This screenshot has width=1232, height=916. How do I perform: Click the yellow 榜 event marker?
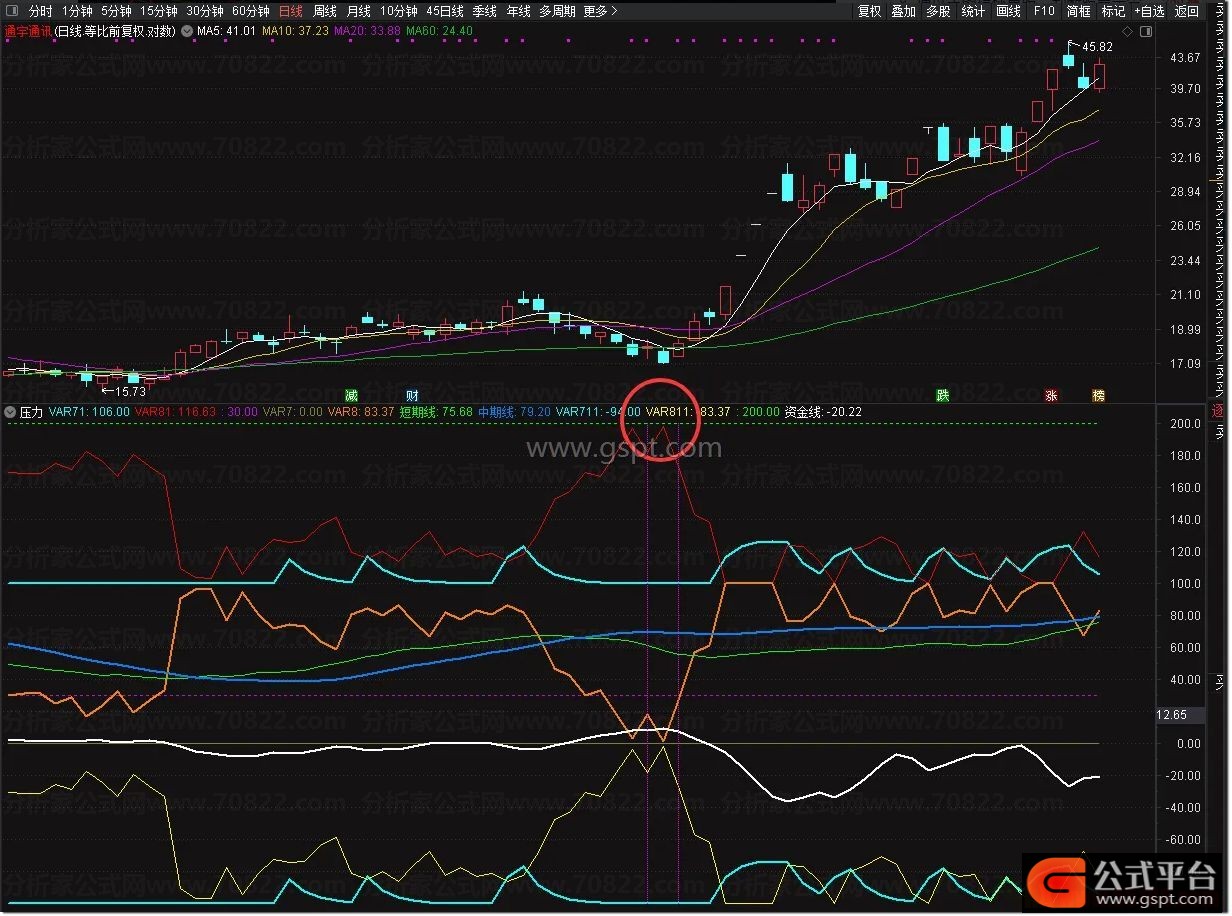tap(1099, 395)
